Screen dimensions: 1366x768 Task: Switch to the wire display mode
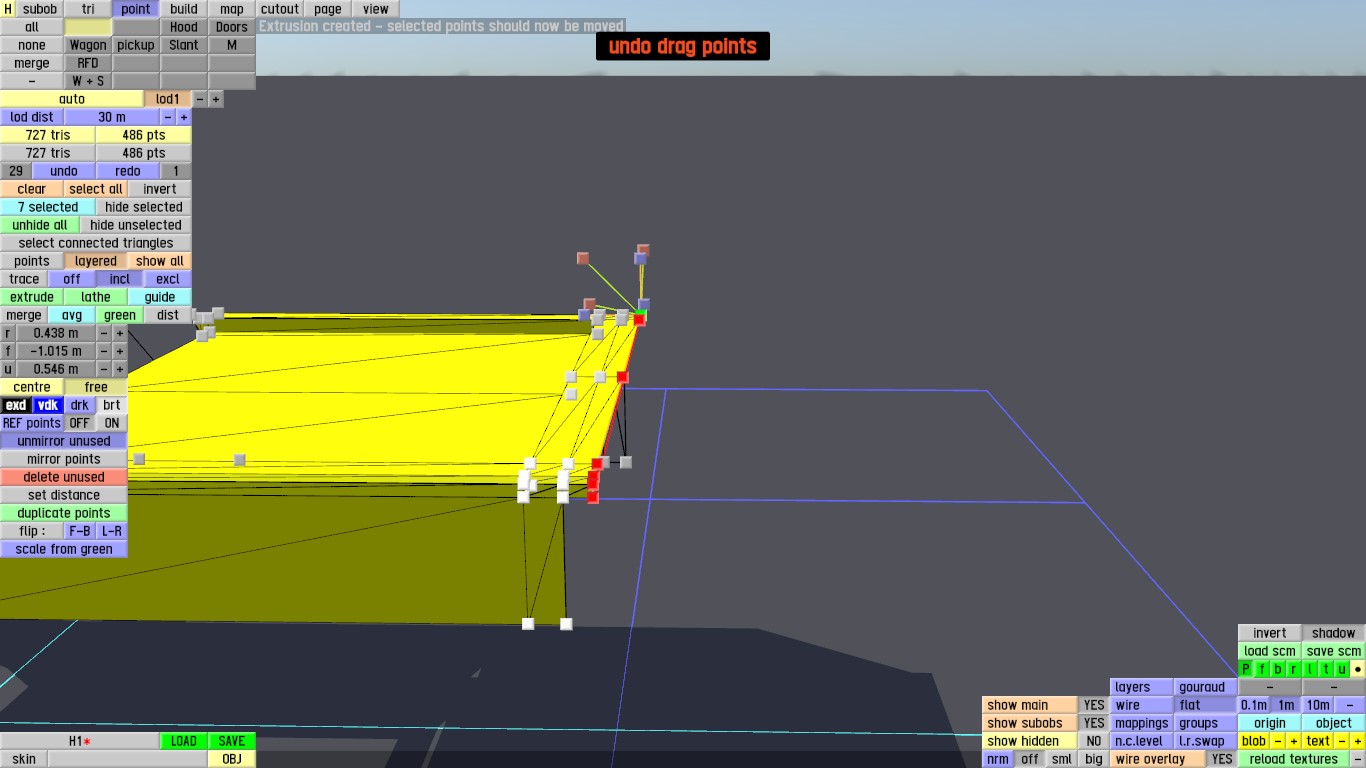pyautogui.click(x=1142, y=705)
